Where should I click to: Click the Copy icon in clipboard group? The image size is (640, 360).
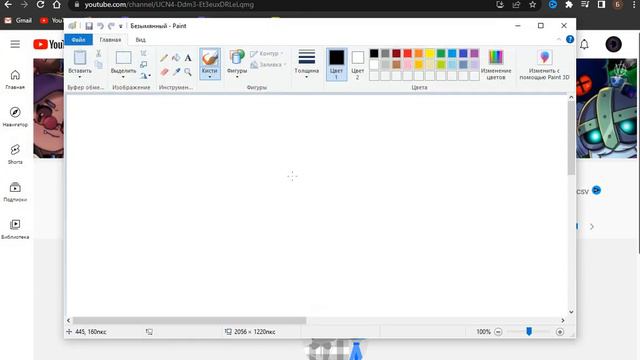tap(99, 64)
